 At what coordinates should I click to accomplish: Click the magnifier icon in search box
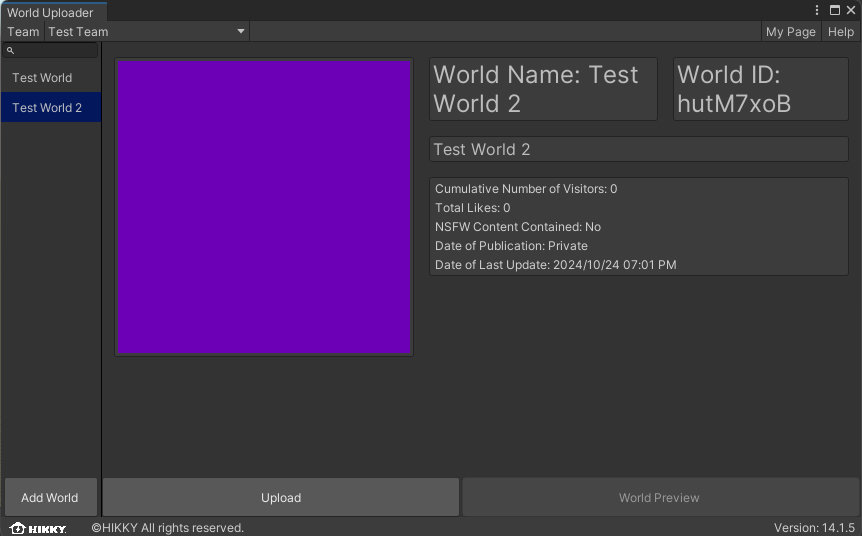[x=10, y=50]
